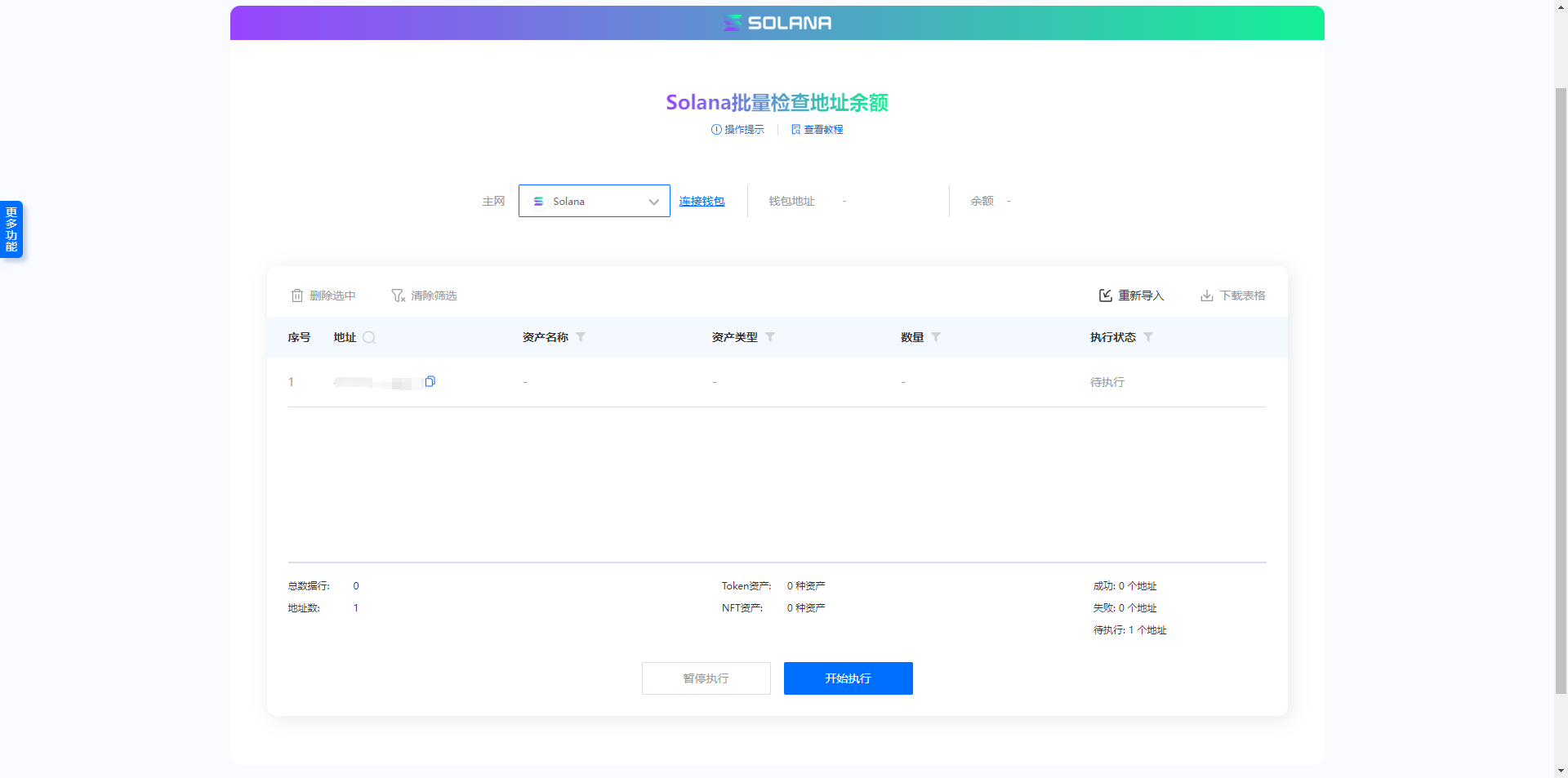Click the NFT资产 count label
This screenshot has width=1568, height=778.
[742, 608]
